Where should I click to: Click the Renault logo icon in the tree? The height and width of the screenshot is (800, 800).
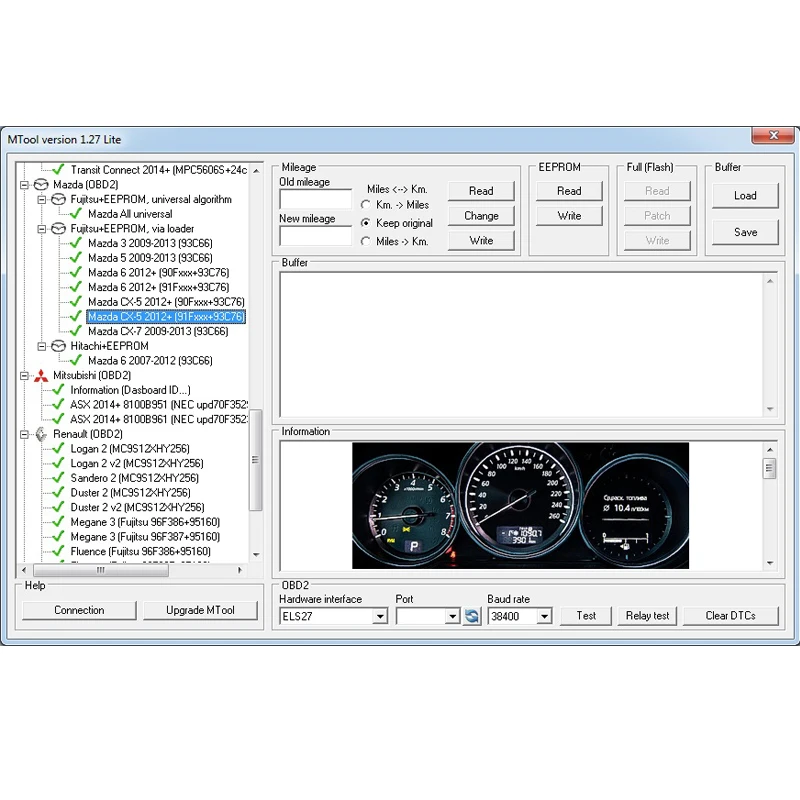click(41, 434)
